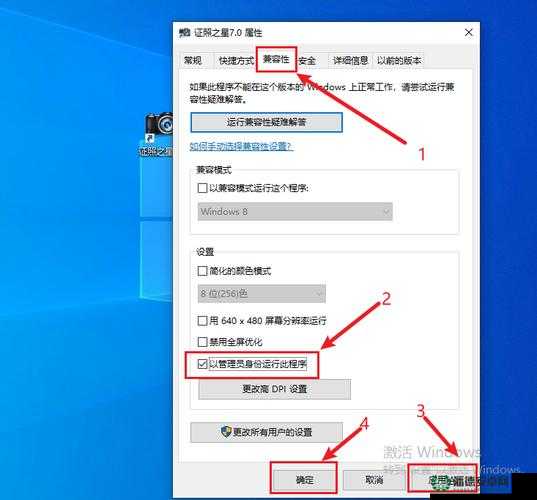The width and height of the screenshot is (537, 500).
Task: Click the 取消 button
Action: tap(374, 480)
